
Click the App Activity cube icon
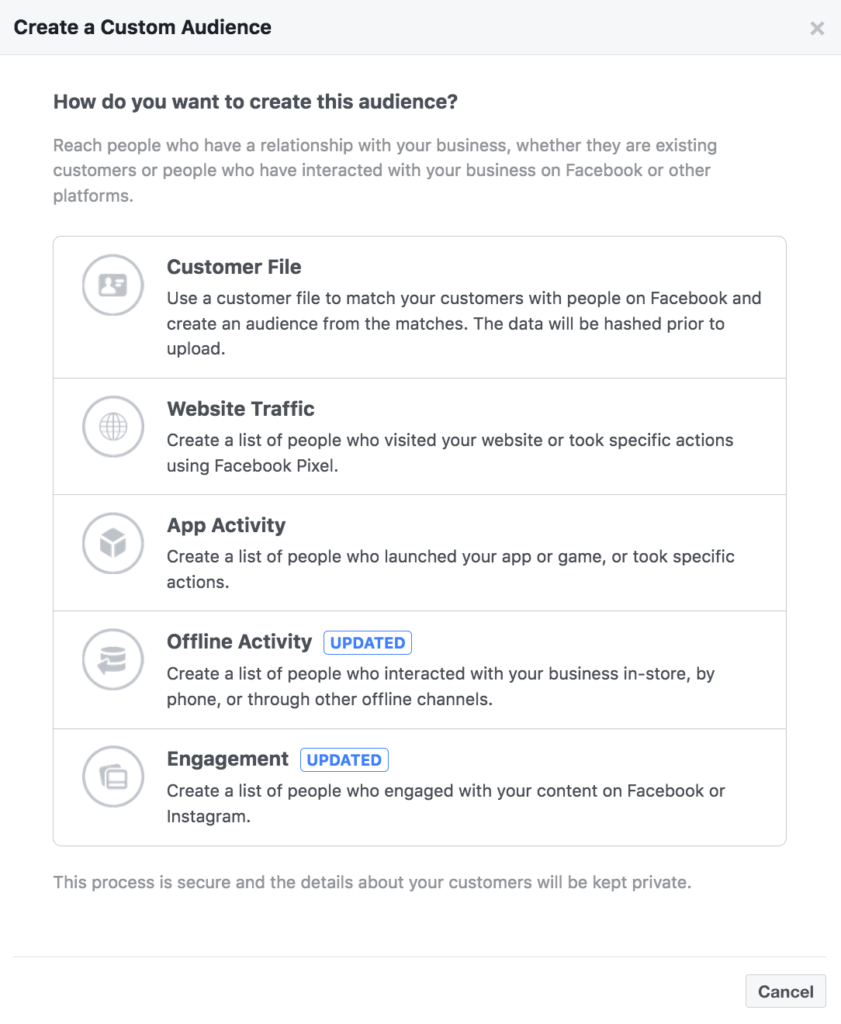click(113, 544)
